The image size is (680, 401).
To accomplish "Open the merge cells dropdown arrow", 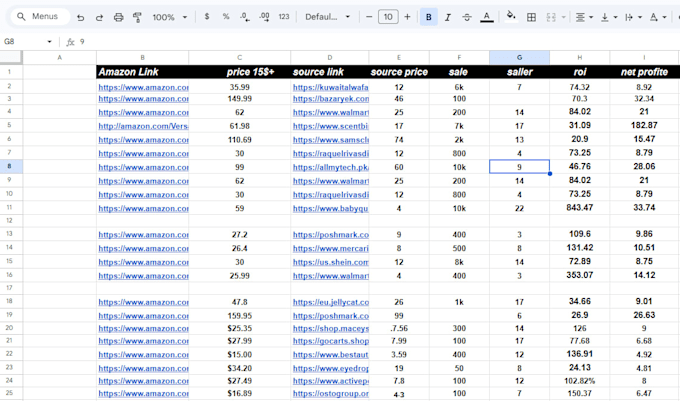I will click(x=563, y=17).
